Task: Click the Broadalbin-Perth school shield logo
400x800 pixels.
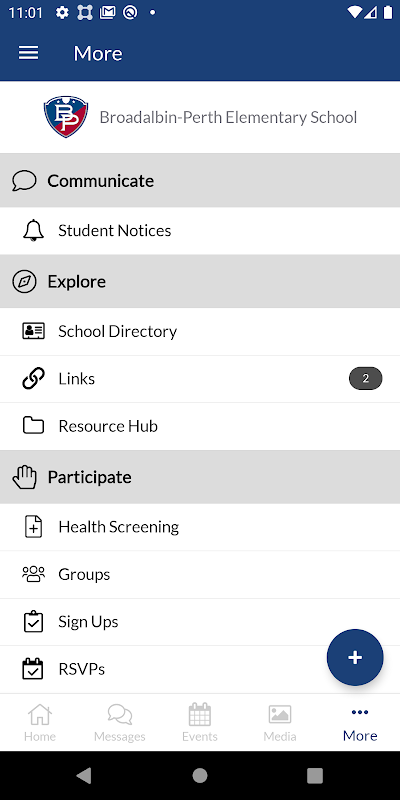Action: point(66,117)
